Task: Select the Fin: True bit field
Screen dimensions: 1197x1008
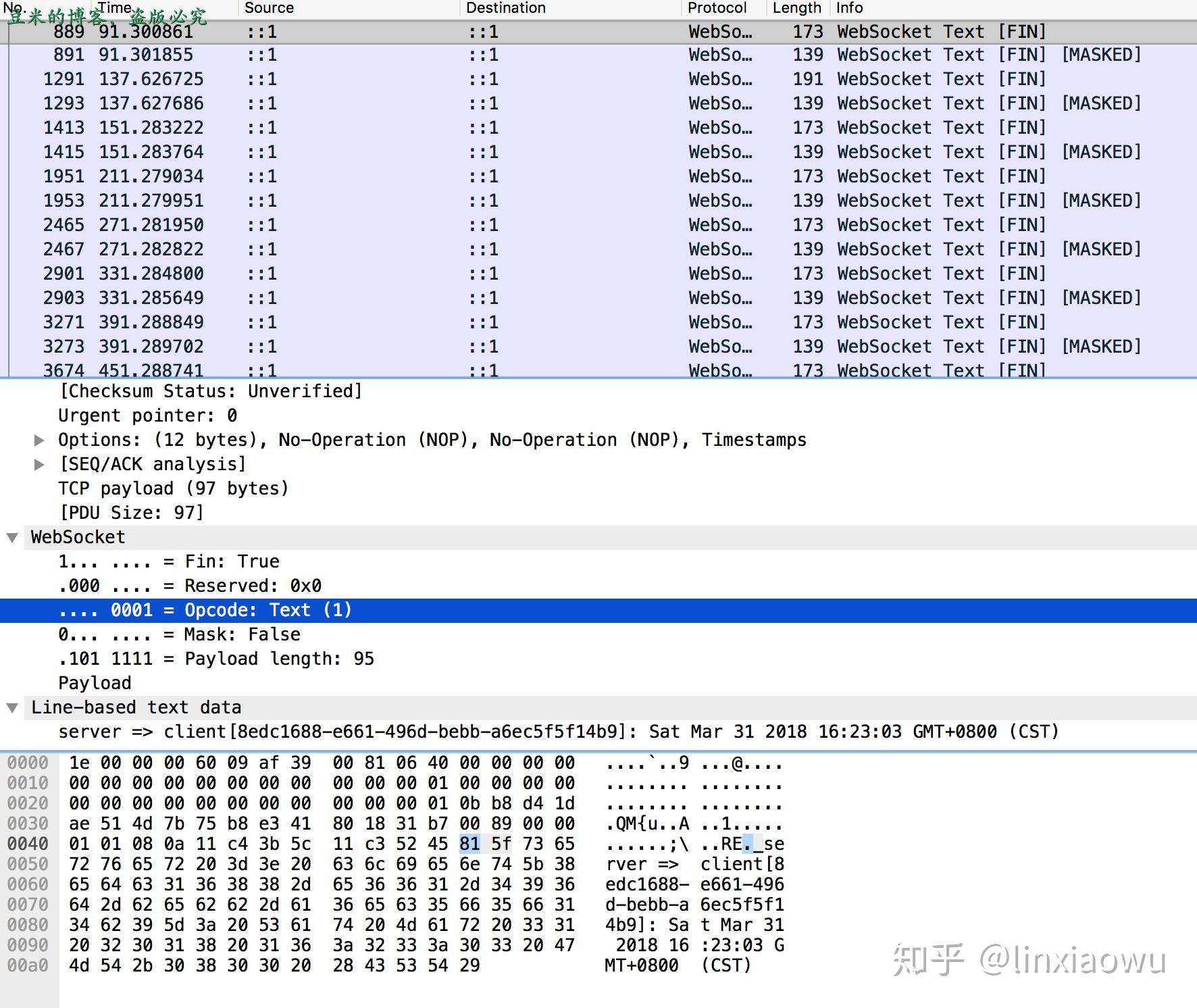Action: pos(169,561)
